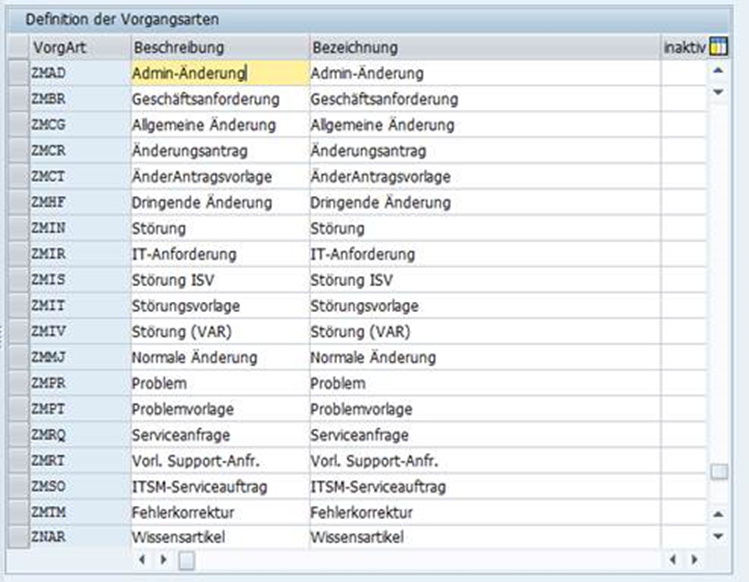Open table settings icon beside inaktiv column

coord(718,47)
